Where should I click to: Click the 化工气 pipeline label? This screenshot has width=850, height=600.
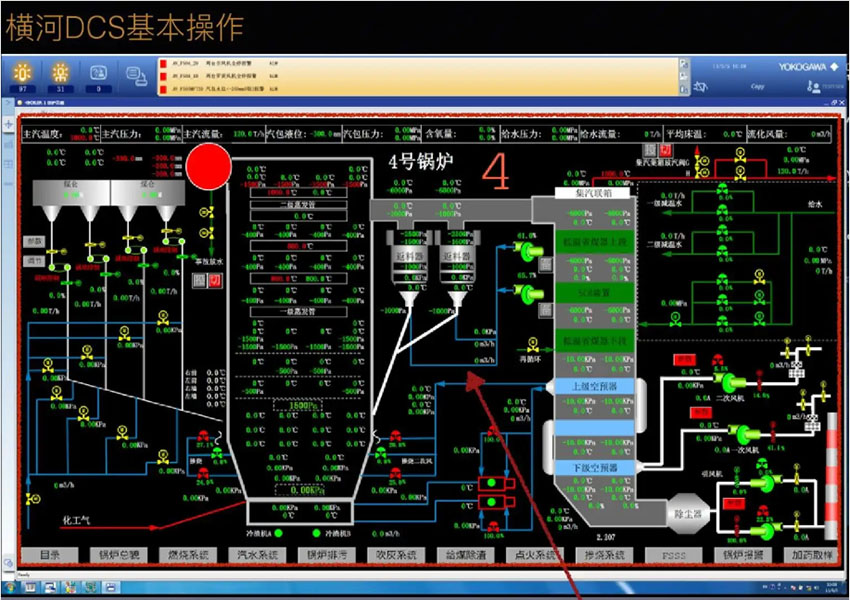pos(76,520)
